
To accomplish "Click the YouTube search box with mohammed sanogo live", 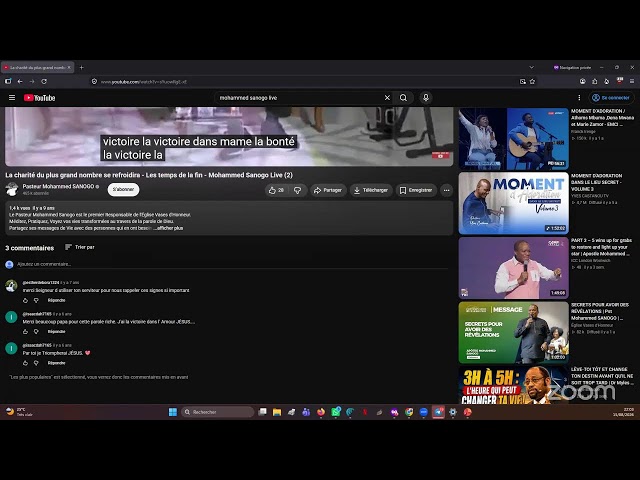I will tap(299, 98).
